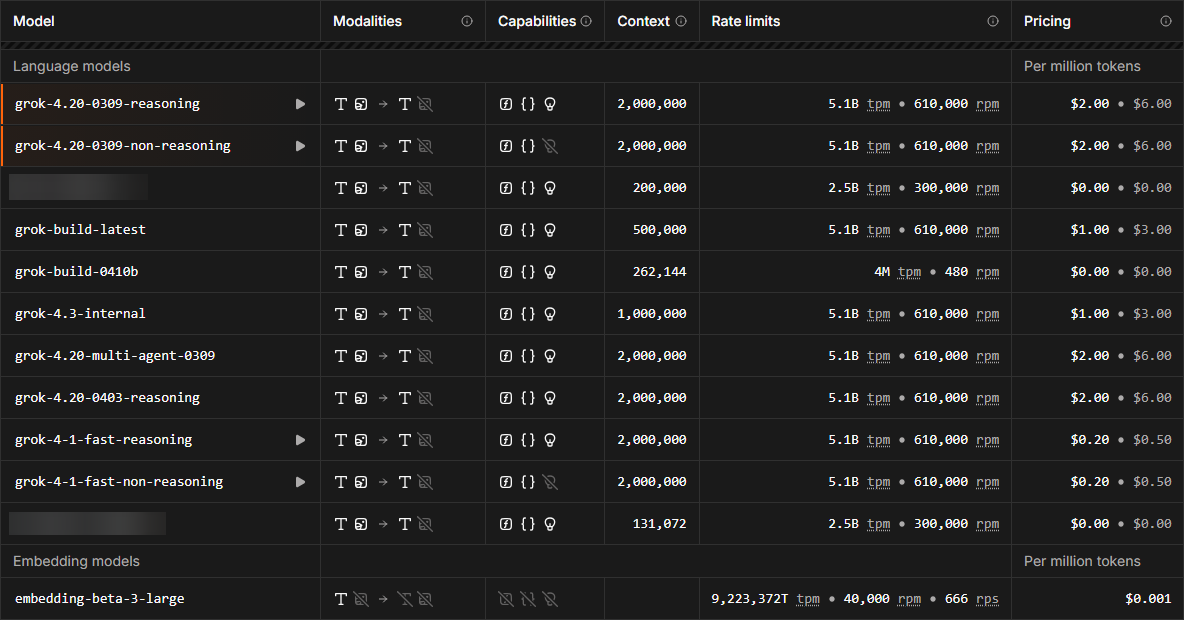Click the Language models section label

click(72, 66)
